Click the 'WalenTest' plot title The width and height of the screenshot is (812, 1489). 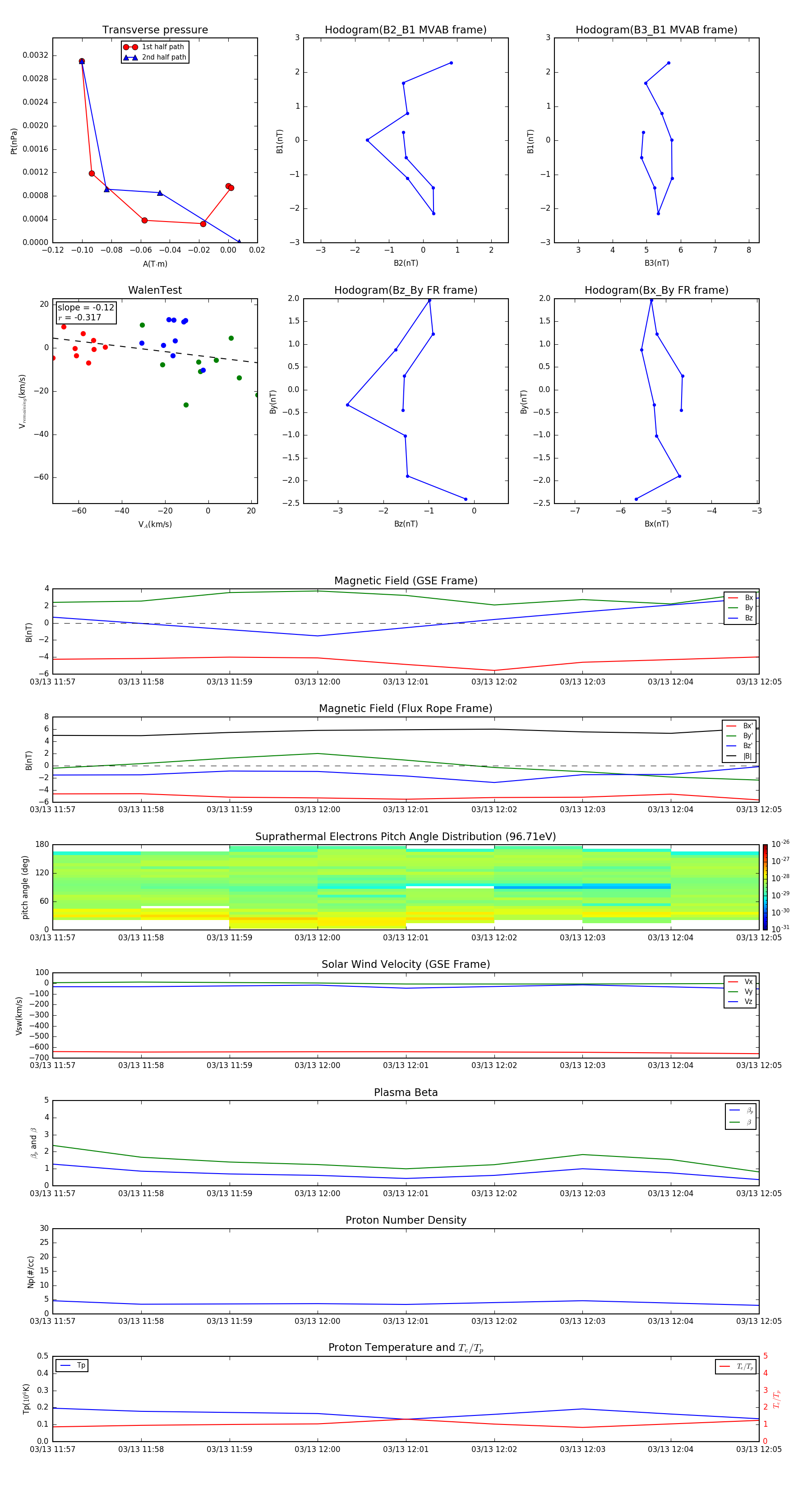point(155,290)
